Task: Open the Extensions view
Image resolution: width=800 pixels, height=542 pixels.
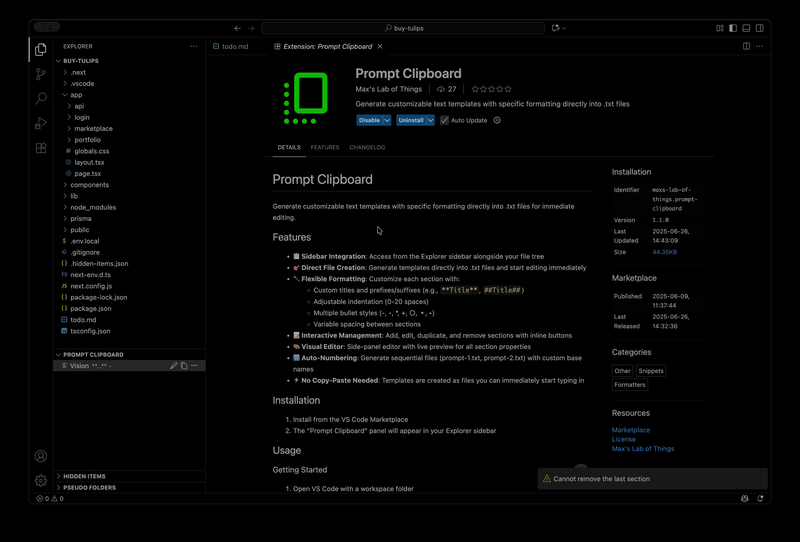Action: pos(41,148)
